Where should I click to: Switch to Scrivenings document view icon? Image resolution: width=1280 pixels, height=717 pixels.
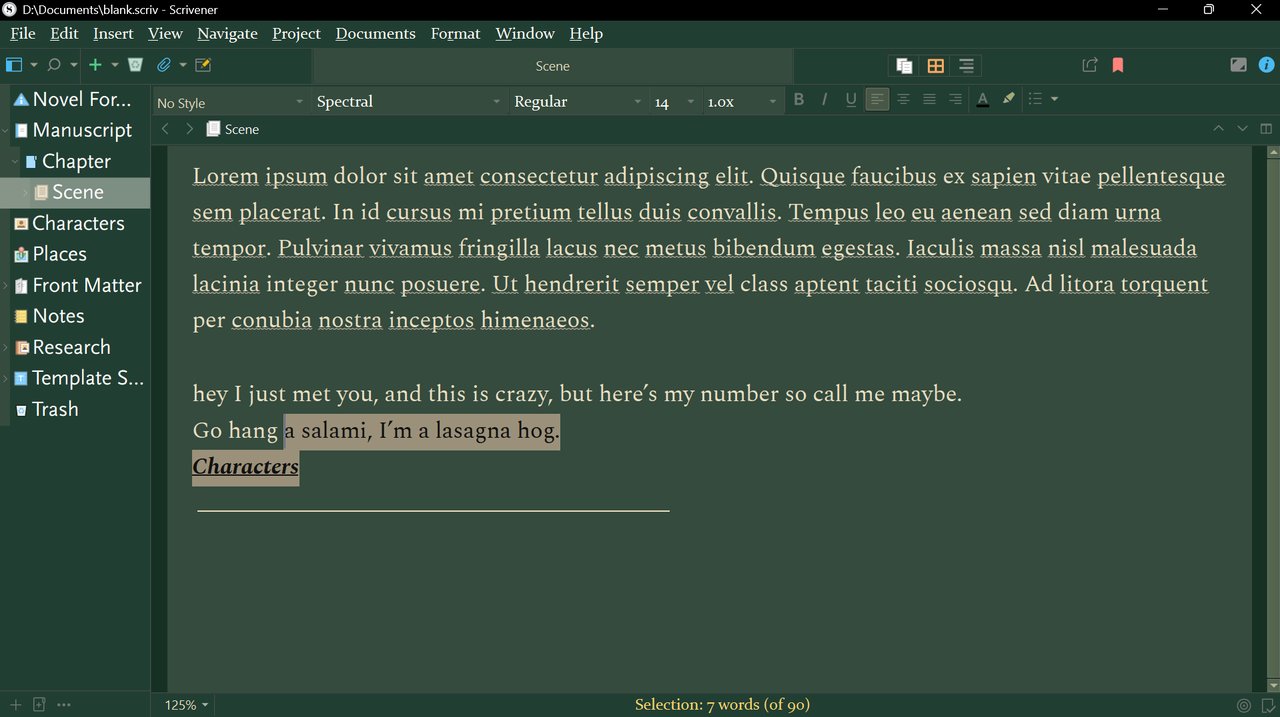pyautogui.click(x=904, y=66)
